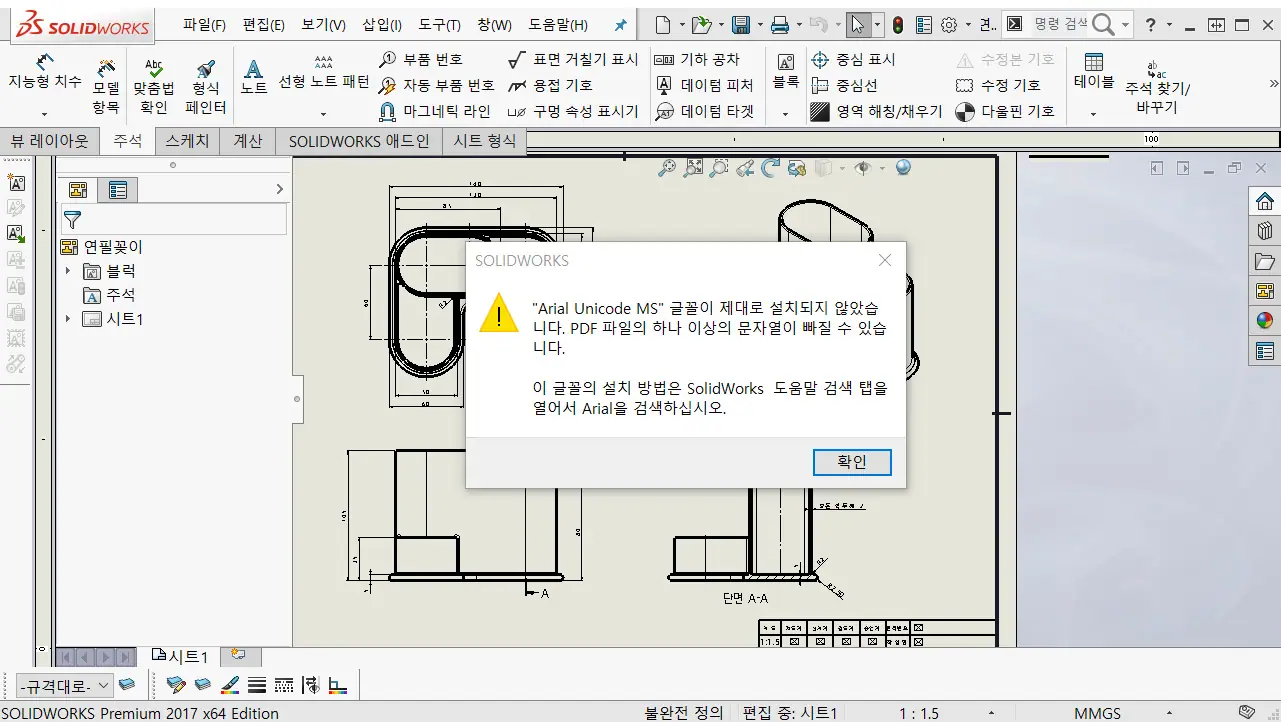The width and height of the screenshot is (1281, 722).
Task: Open the Save icon dropdown arrow
Action: (x=759, y=25)
